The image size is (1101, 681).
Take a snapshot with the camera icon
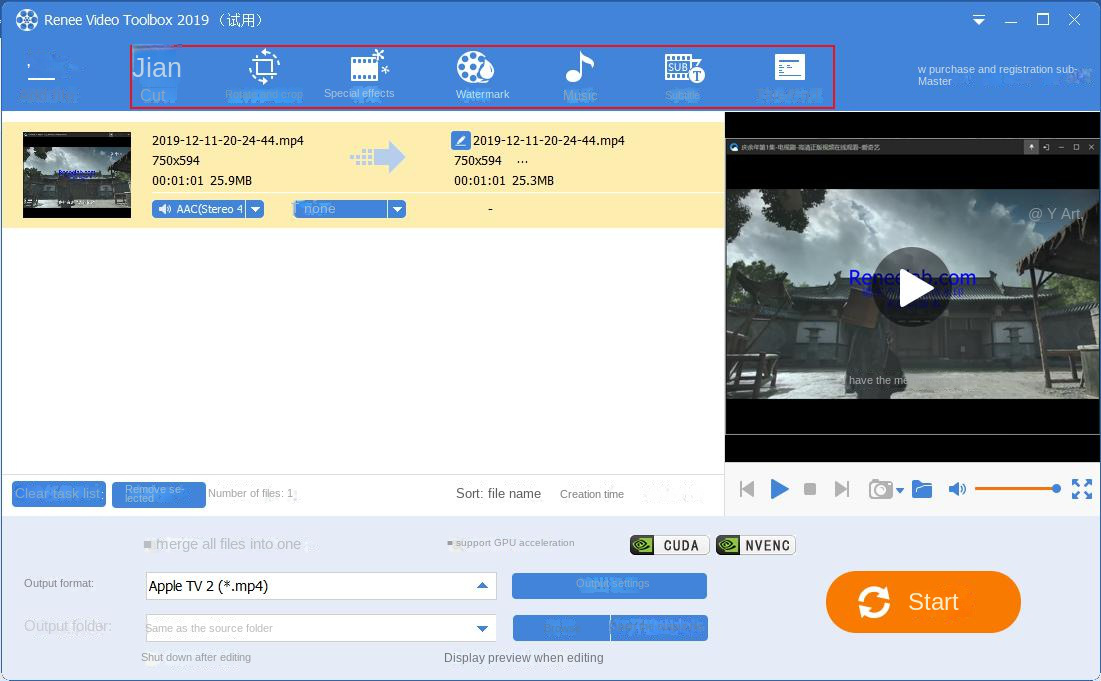coord(878,489)
